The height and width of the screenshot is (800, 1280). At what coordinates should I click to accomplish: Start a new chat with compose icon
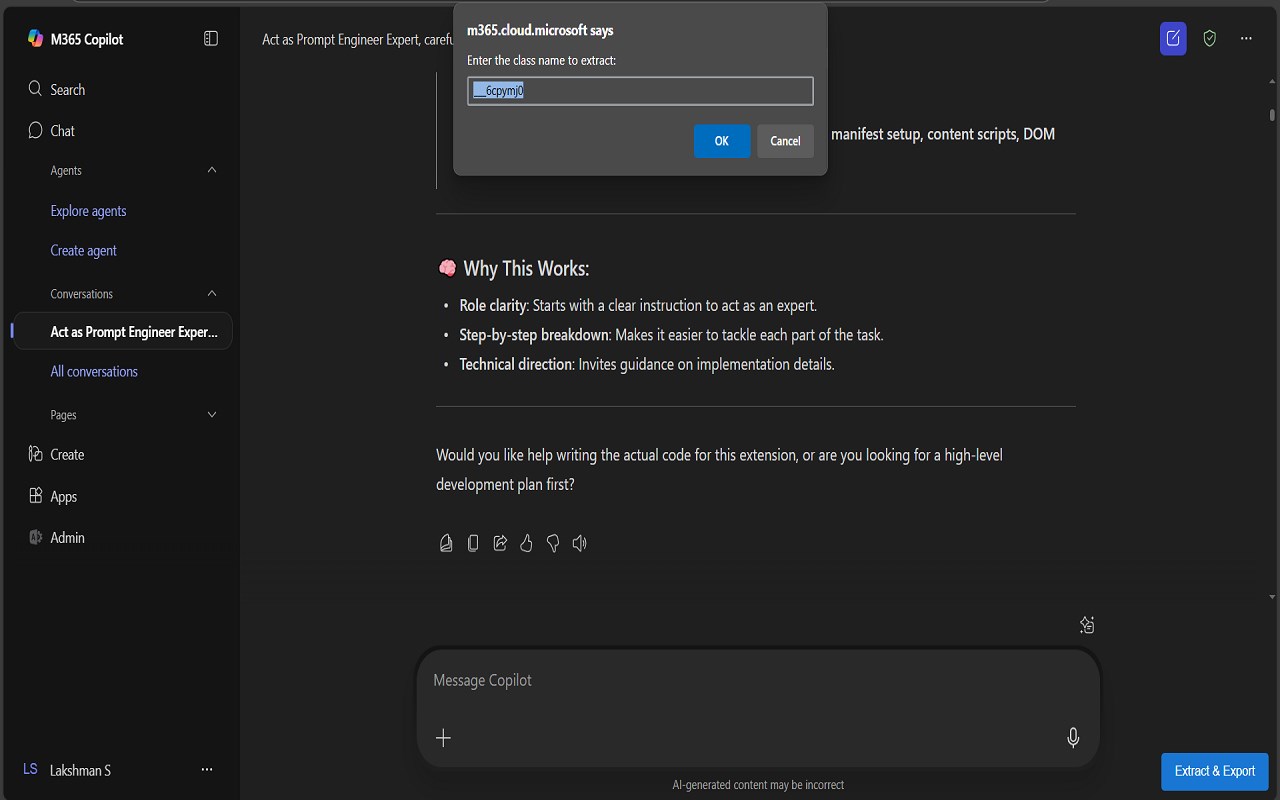point(1173,38)
